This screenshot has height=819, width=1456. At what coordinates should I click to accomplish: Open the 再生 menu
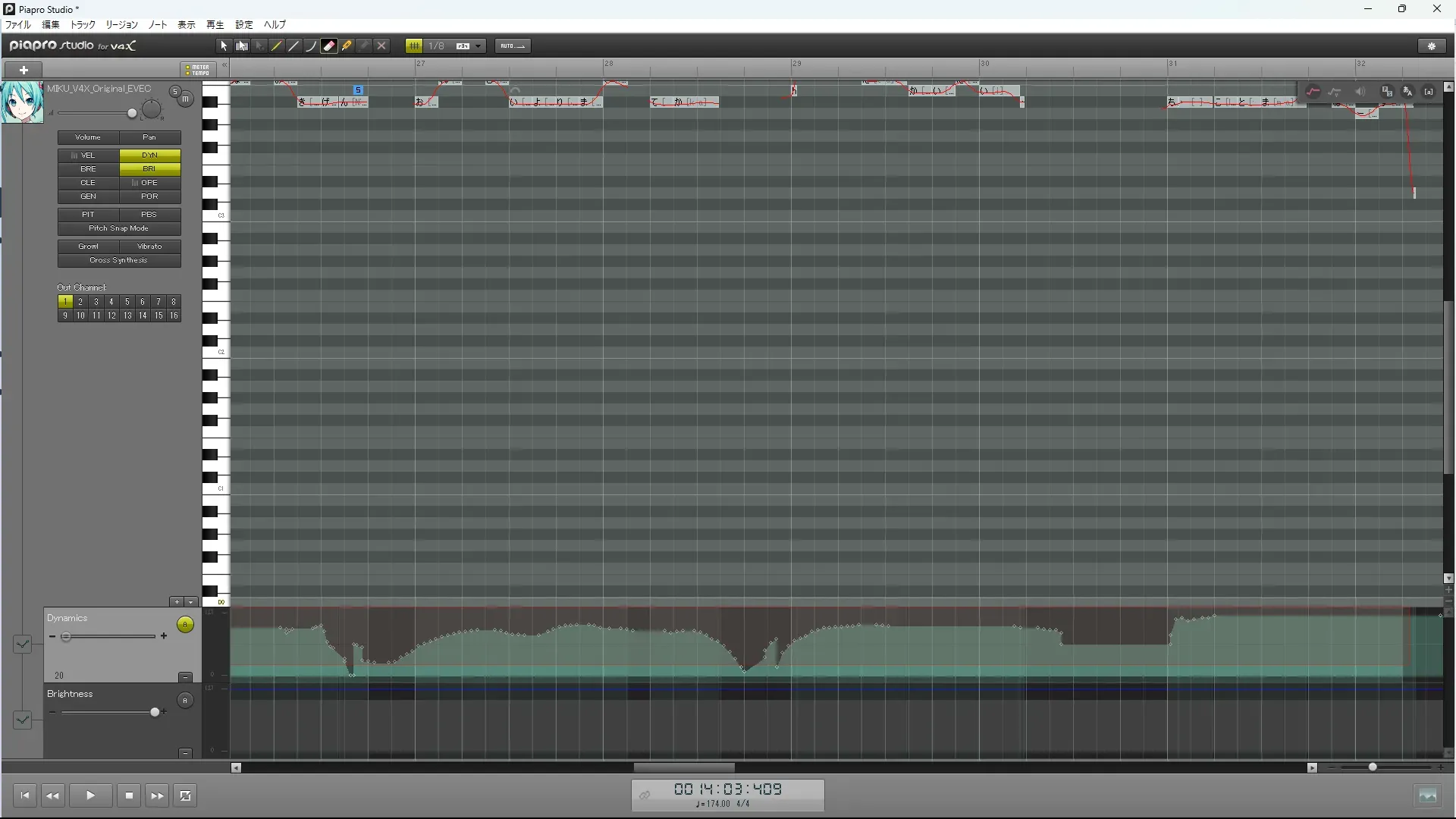pos(215,25)
